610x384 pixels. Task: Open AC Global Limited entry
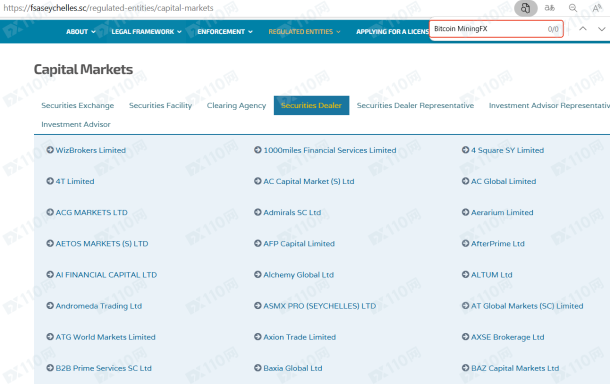[x=503, y=181]
